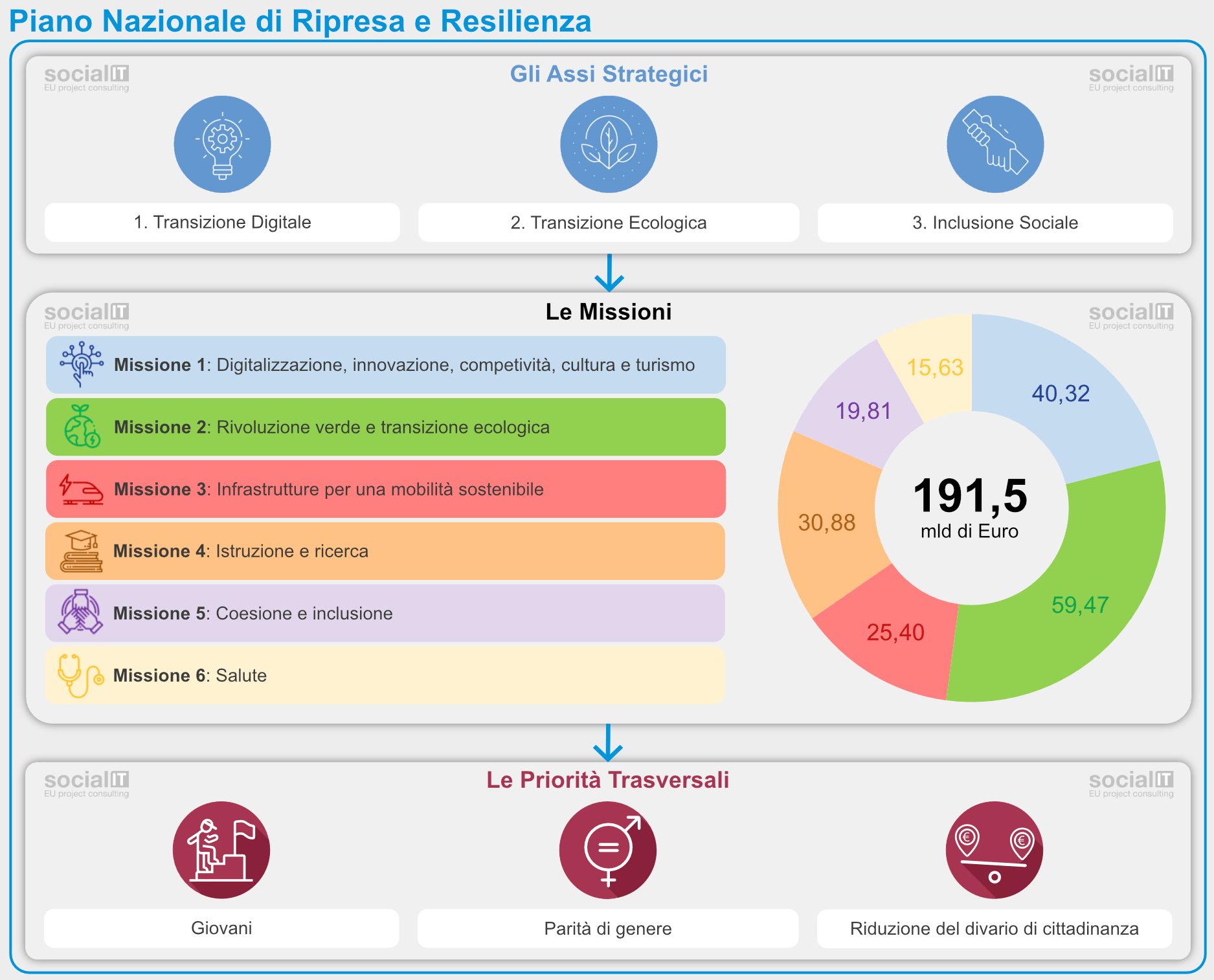Click the orange 30,88 donut segment
Viewport: 1214px width, 980px height.
[827, 522]
